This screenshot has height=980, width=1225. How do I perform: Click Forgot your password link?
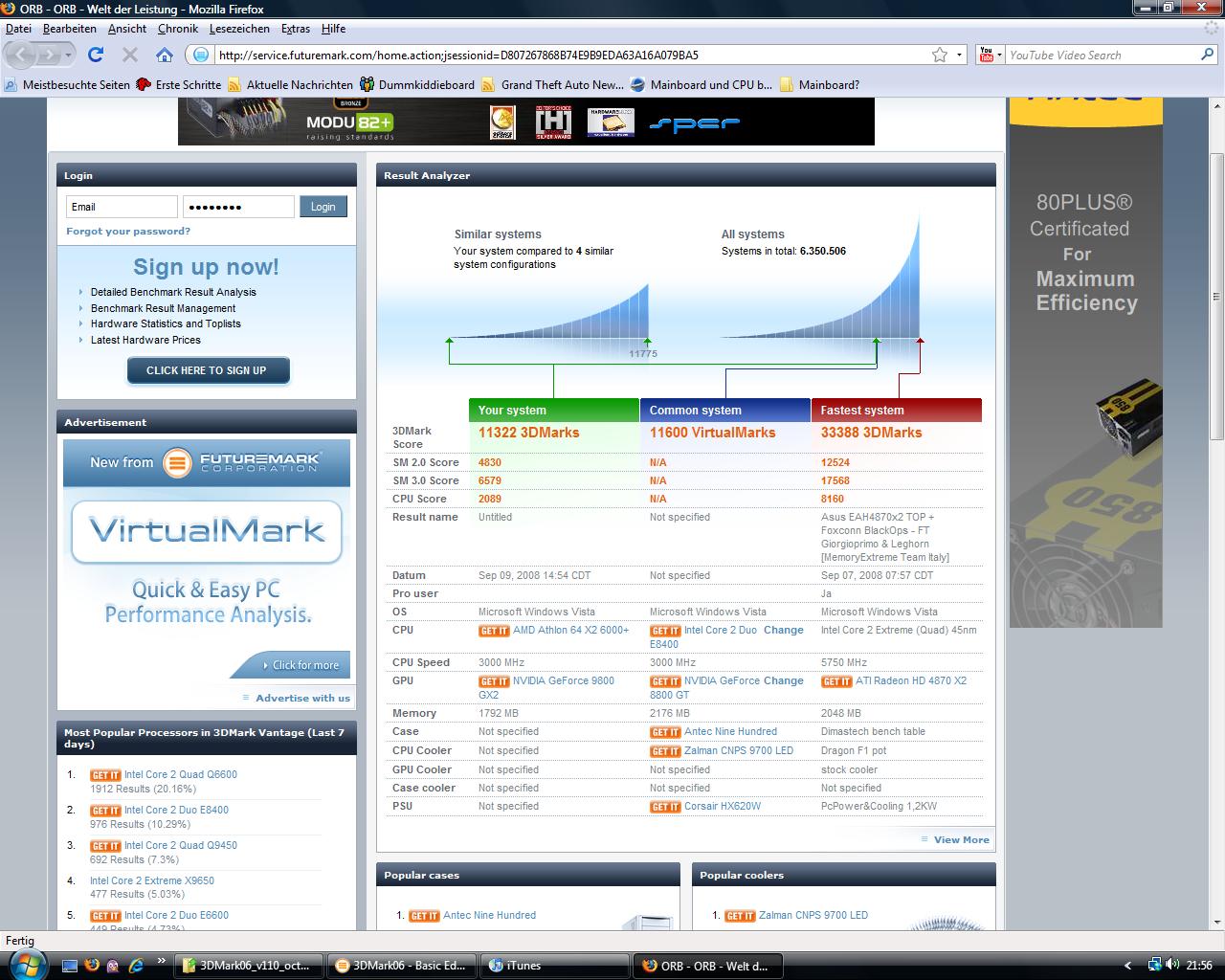click(128, 231)
